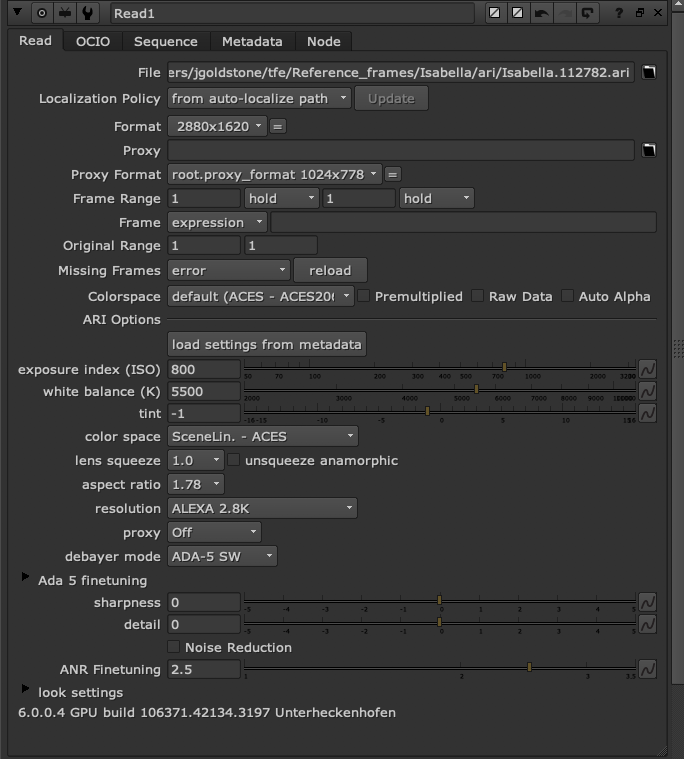Screen dimensions: 684x759
Task: Open the resolution ALEXA 2.8K dropdown
Action: point(262,508)
